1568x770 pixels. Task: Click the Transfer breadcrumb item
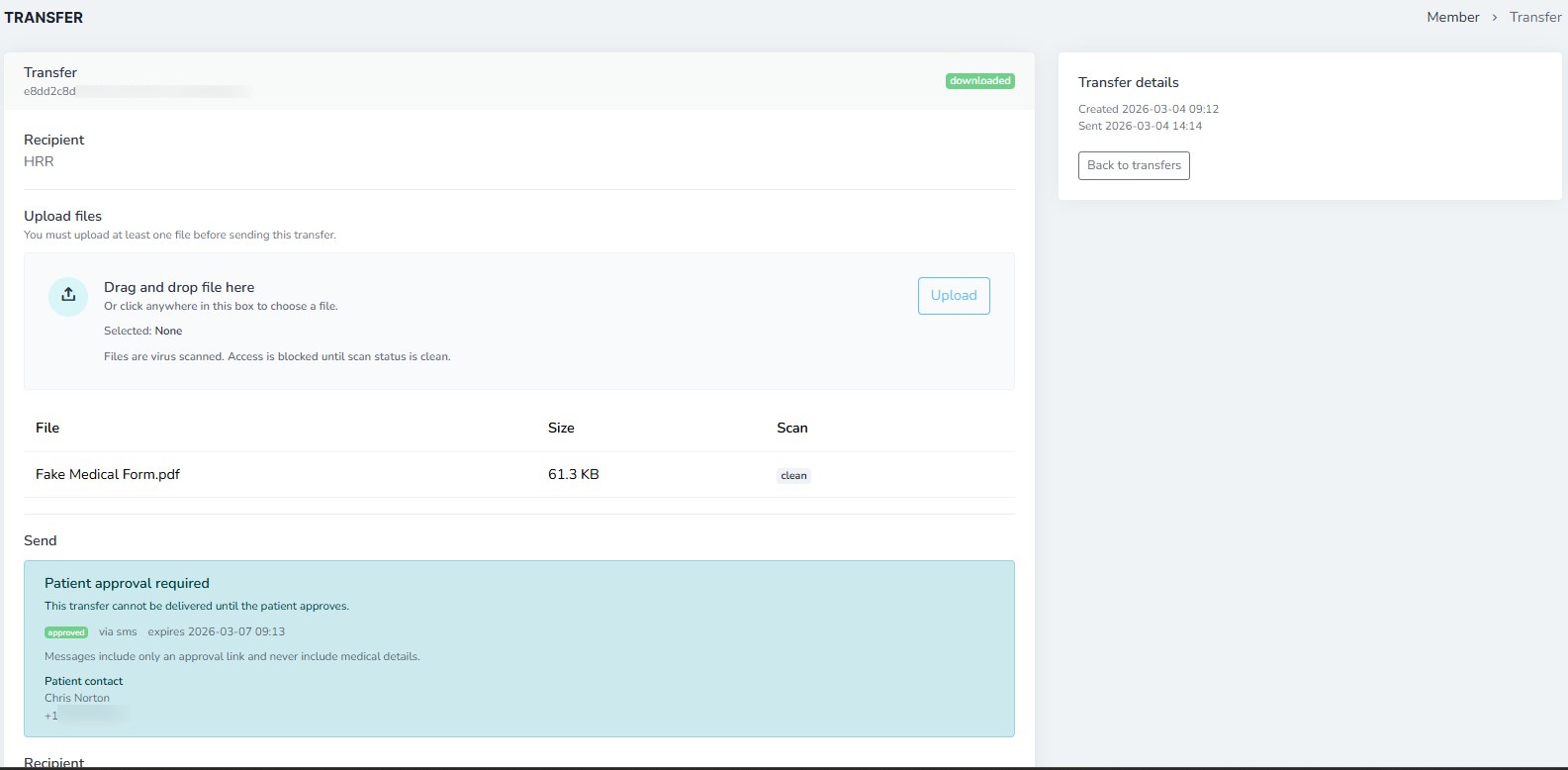pos(1535,17)
